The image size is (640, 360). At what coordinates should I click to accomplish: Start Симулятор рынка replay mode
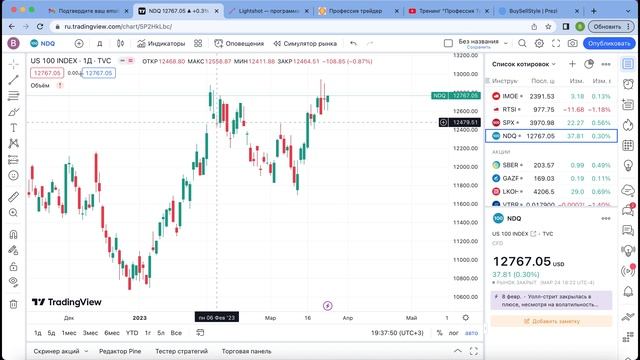pos(305,43)
